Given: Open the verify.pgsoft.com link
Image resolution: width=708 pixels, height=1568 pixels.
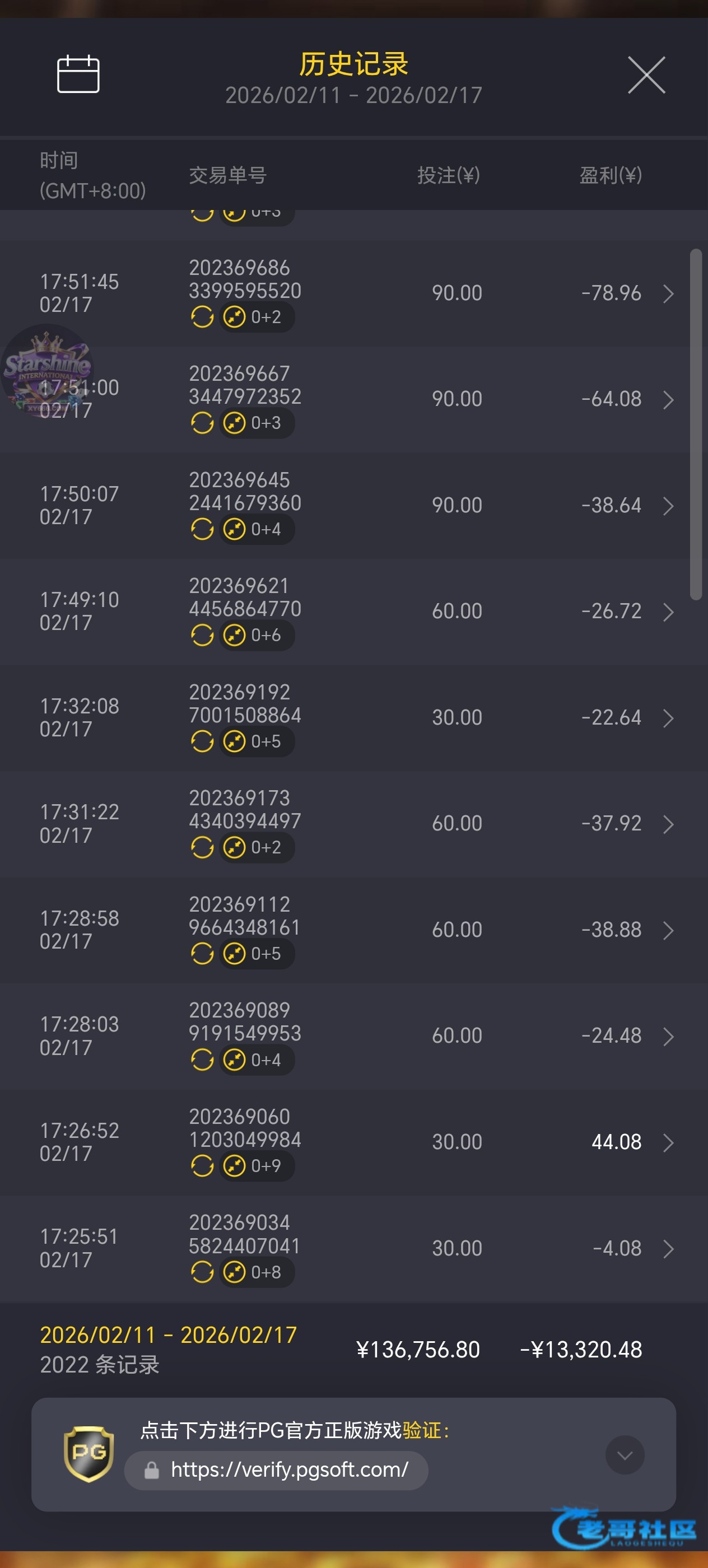Looking at the screenshot, I should tap(289, 1470).
